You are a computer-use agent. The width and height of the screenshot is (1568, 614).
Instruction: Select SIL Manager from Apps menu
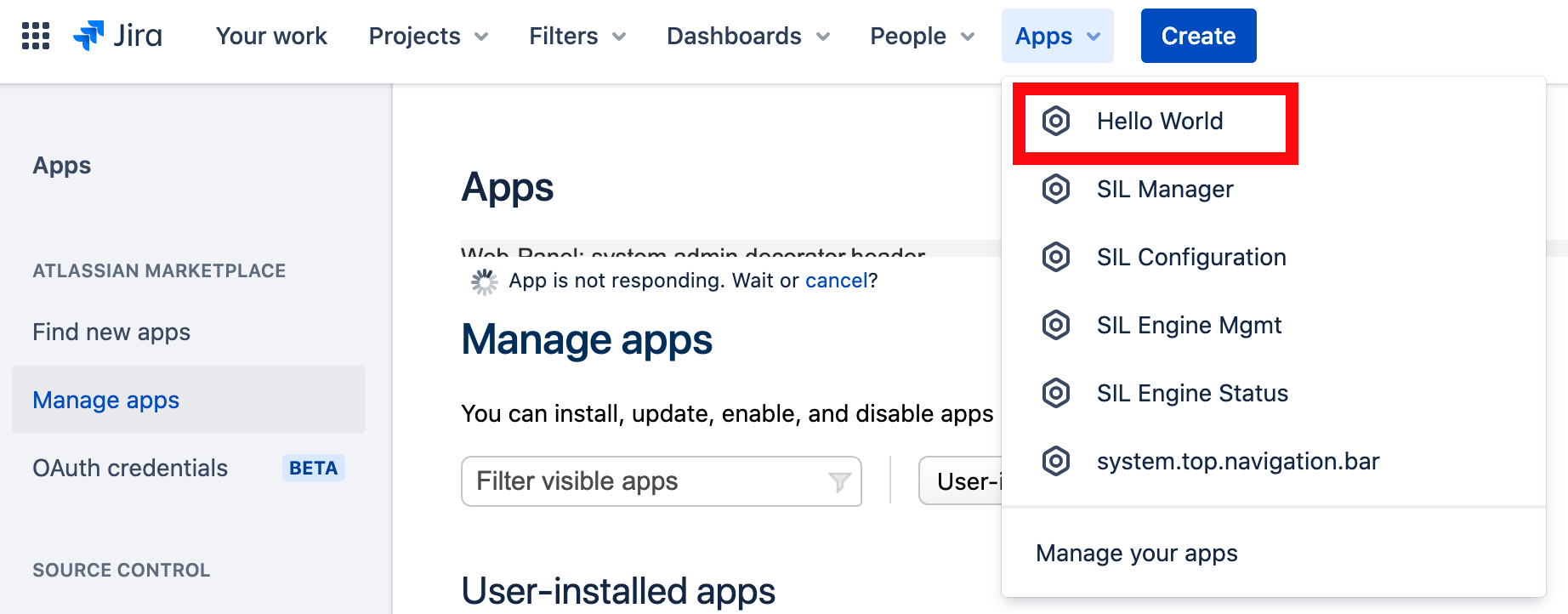click(1274, 189)
